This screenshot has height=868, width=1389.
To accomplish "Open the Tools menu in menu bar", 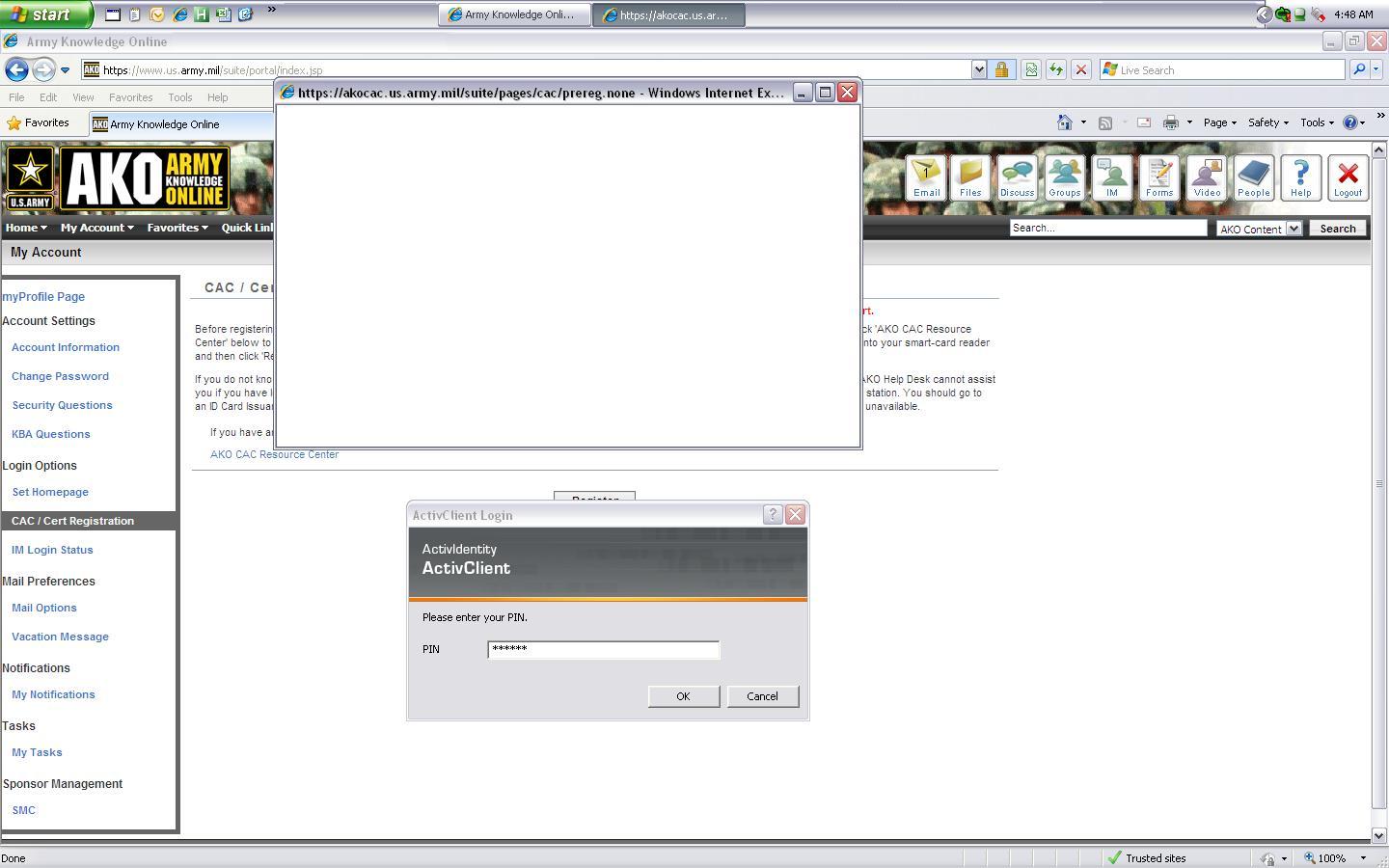I will point(179,97).
